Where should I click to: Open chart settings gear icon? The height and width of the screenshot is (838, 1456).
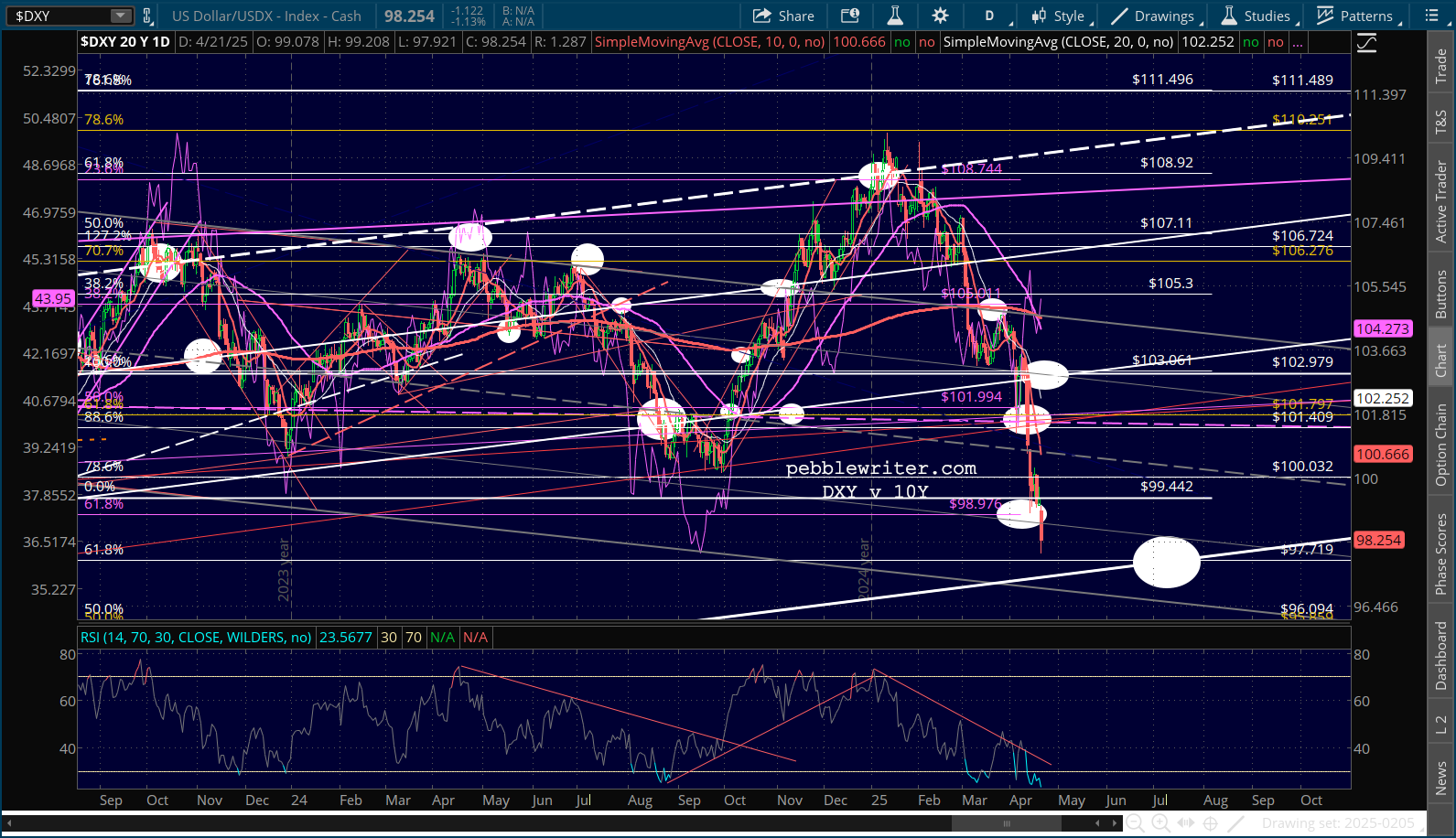[940, 16]
